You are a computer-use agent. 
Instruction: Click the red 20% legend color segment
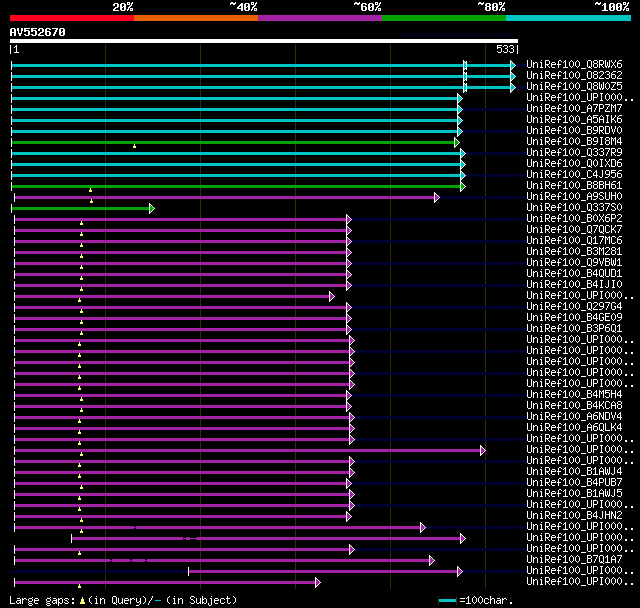72,18
